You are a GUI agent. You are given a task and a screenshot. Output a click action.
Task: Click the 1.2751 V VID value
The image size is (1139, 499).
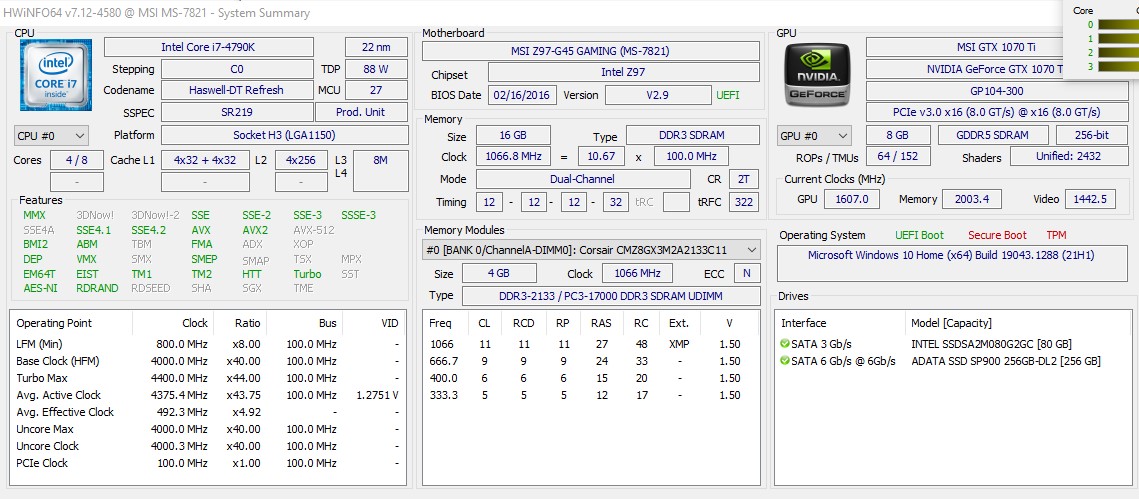click(377, 395)
